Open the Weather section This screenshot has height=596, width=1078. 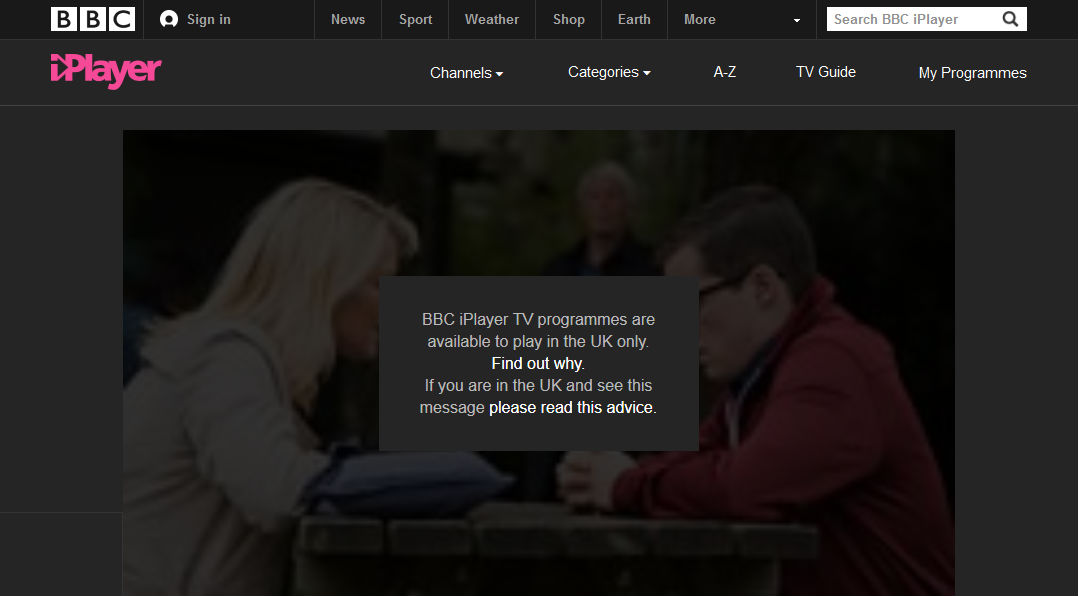[x=492, y=19]
